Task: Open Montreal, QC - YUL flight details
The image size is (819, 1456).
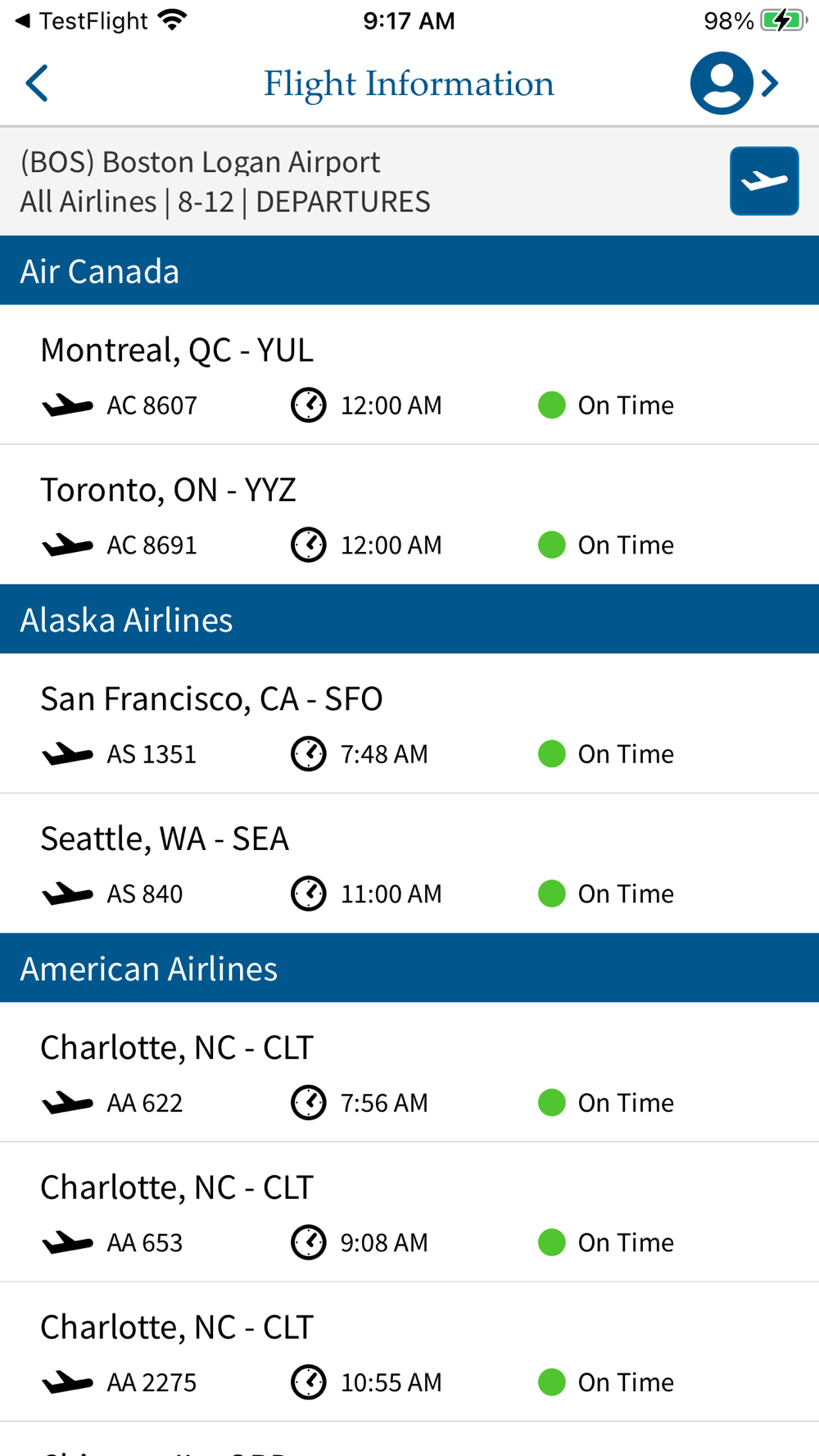Action: coord(409,375)
